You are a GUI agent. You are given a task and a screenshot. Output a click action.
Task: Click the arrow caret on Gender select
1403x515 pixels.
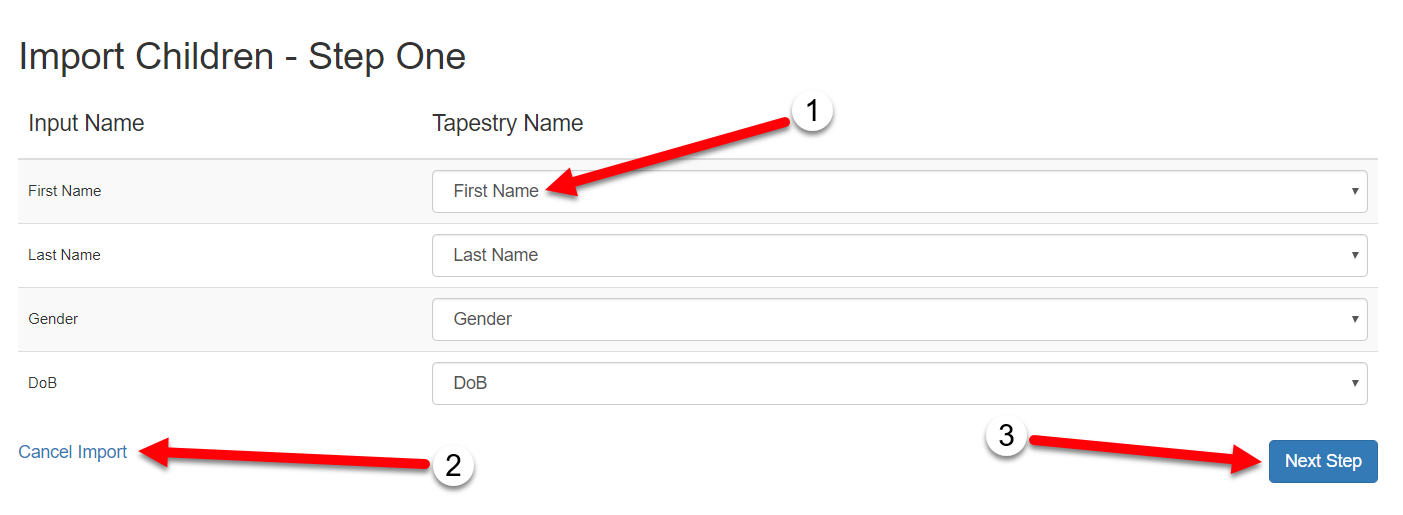click(1355, 319)
